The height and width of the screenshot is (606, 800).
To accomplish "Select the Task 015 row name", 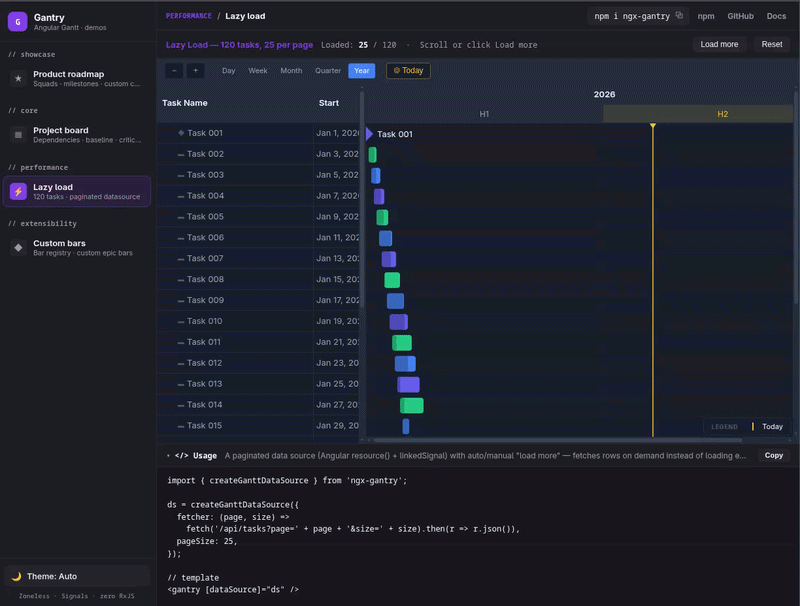I will [204, 425].
